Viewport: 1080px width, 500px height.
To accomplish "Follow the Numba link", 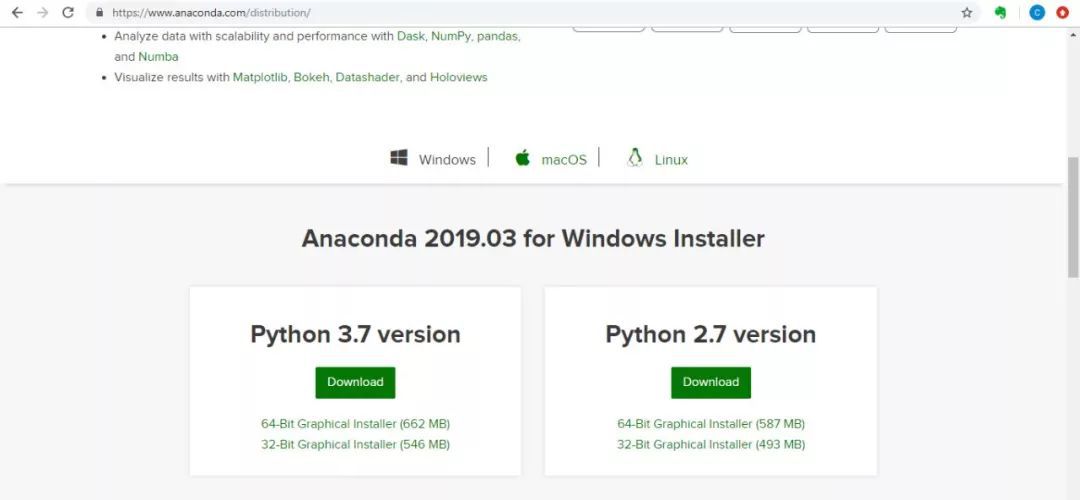I will coord(158,56).
